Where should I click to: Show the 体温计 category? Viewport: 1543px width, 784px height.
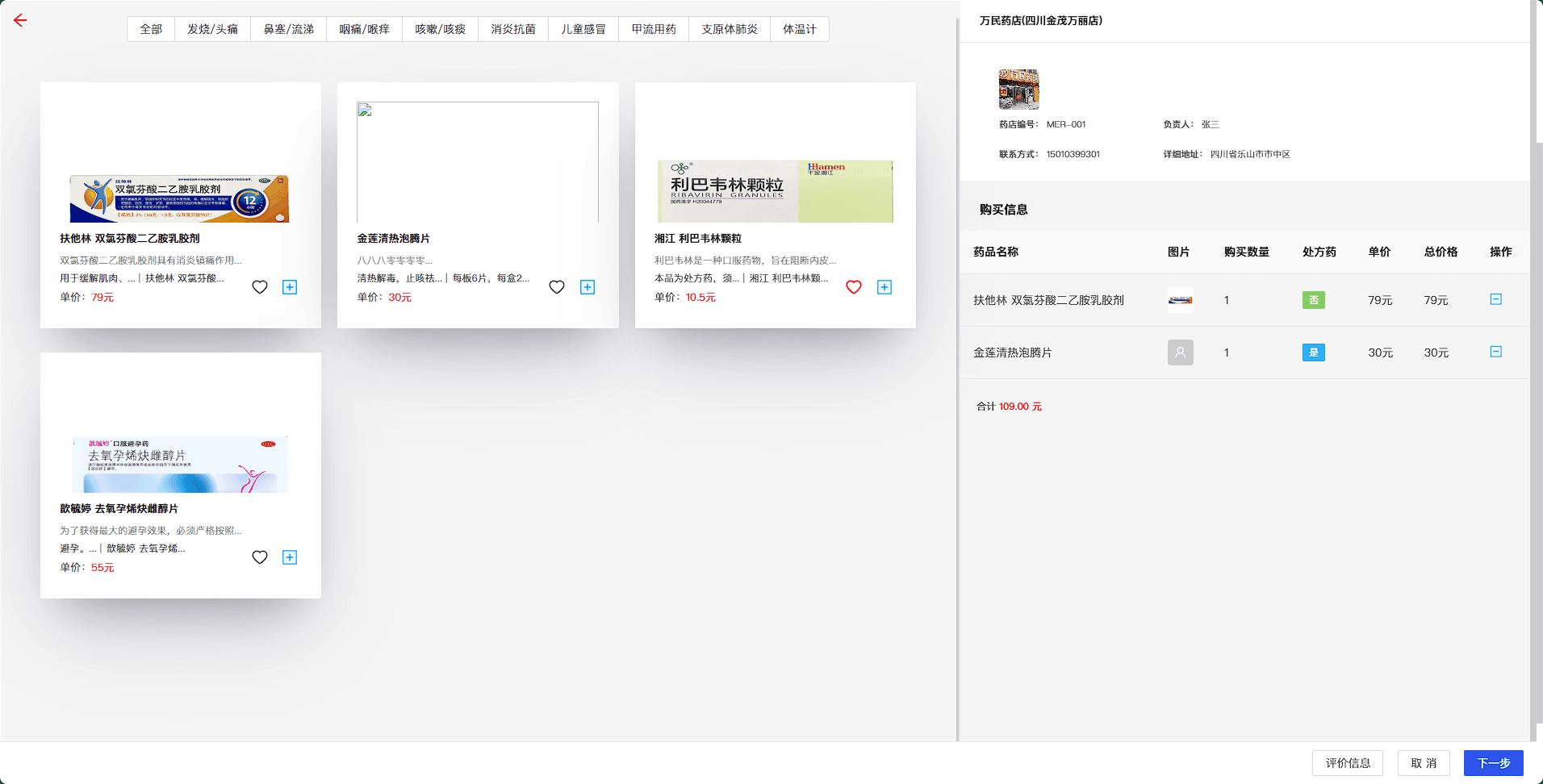click(x=799, y=29)
